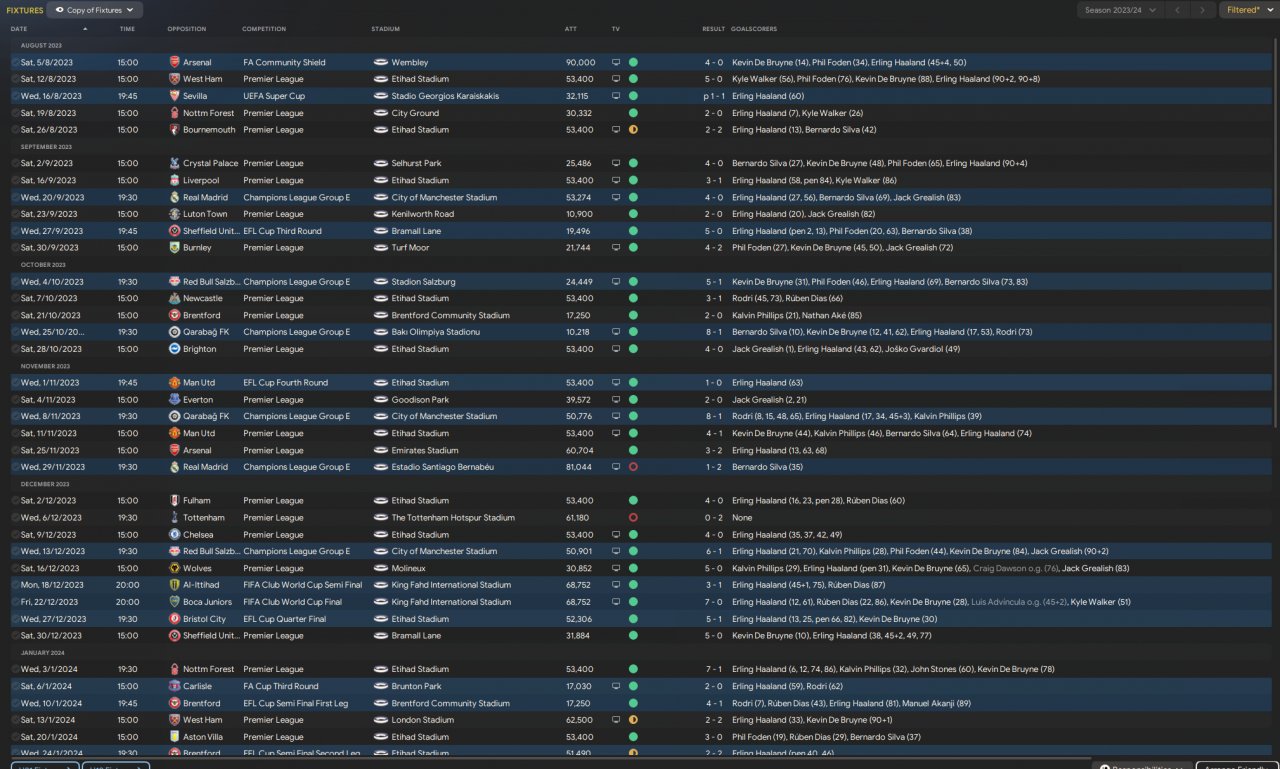
Task: Click the TV icon on the Arsenal Community Shield row
Action: coord(616,63)
